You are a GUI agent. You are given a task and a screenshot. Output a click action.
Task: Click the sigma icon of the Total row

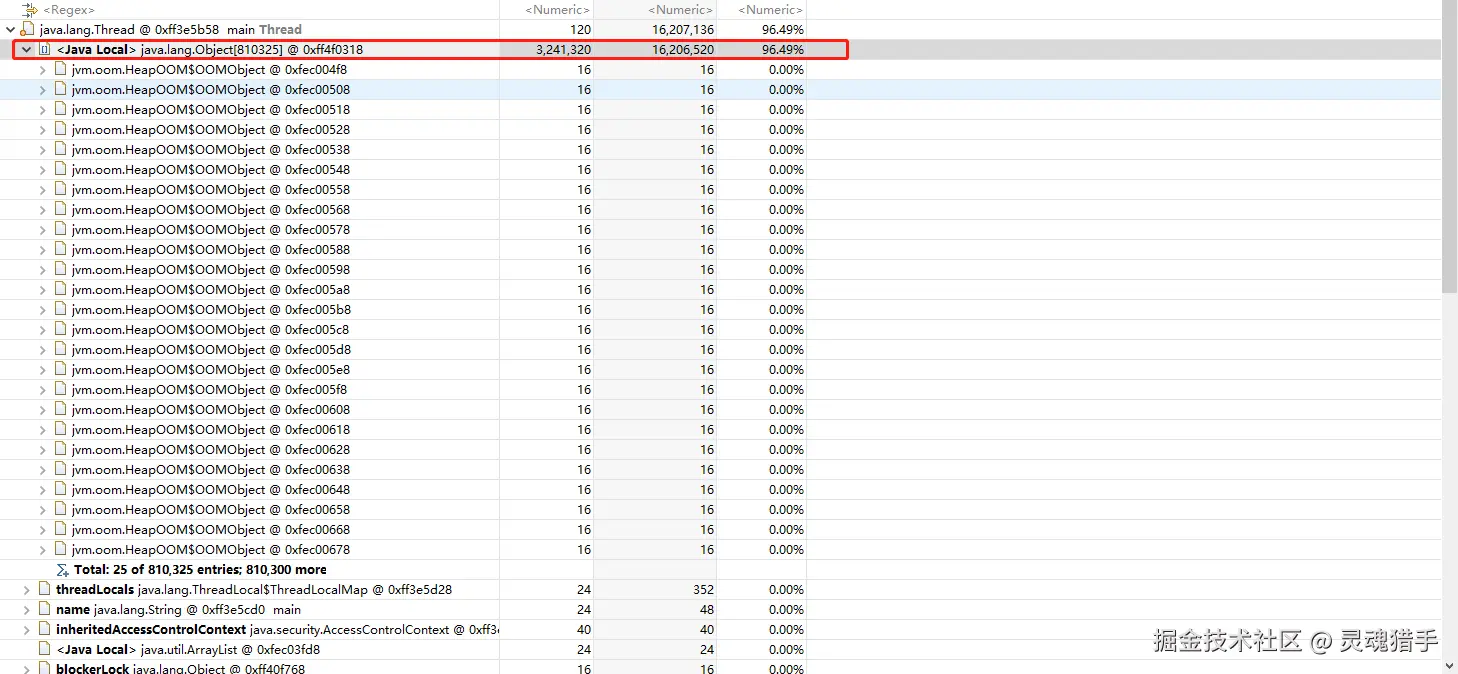(x=62, y=570)
